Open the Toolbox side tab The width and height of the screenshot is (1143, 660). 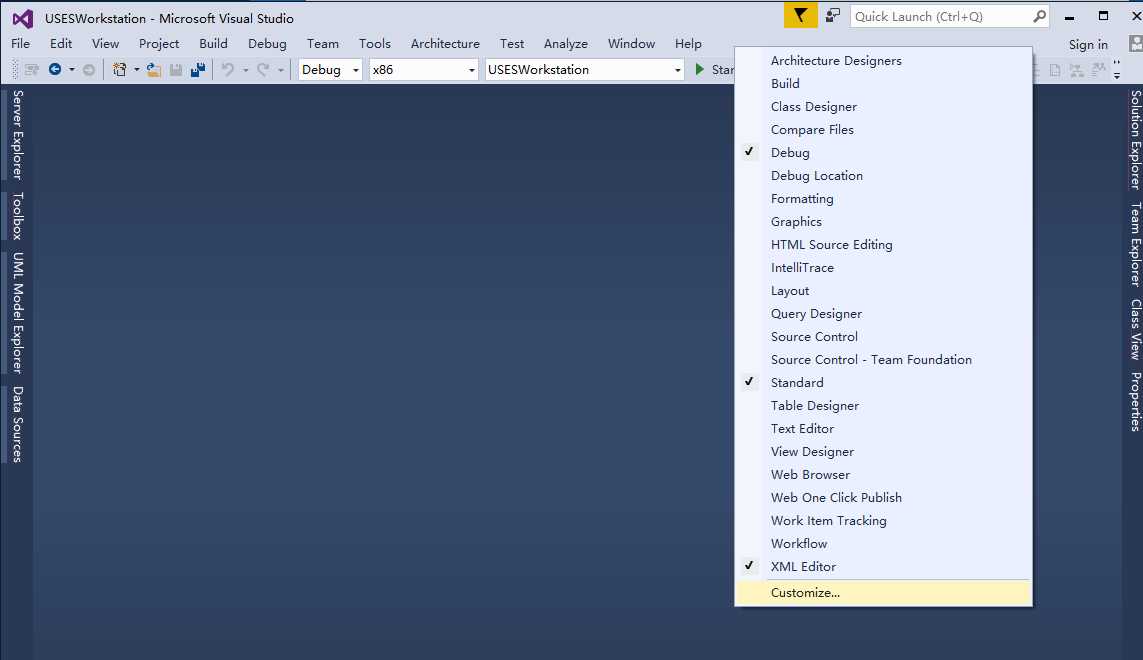click(x=17, y=216)
